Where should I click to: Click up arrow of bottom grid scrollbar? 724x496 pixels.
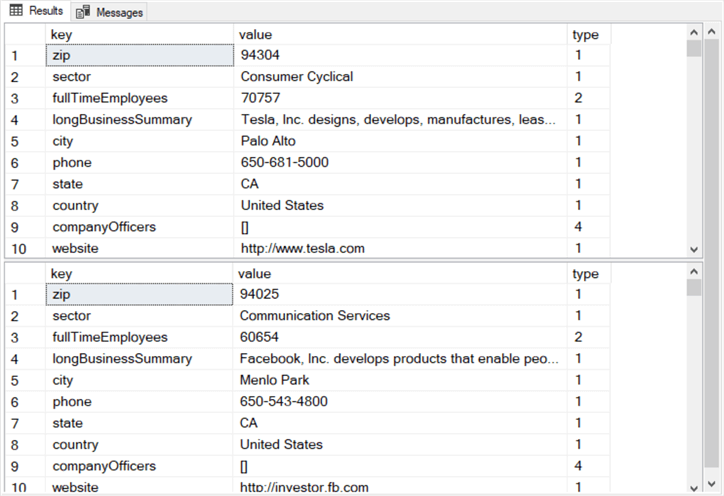694,272
